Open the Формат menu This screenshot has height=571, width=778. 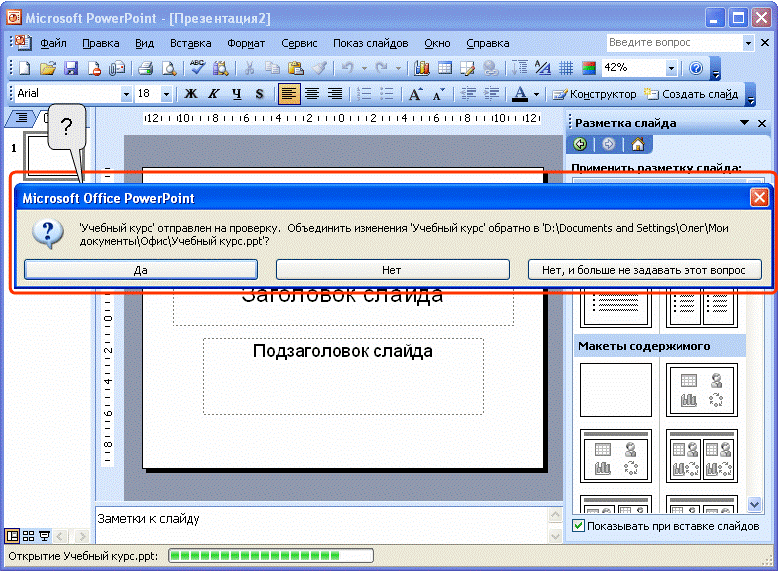[x=246, y=43]
